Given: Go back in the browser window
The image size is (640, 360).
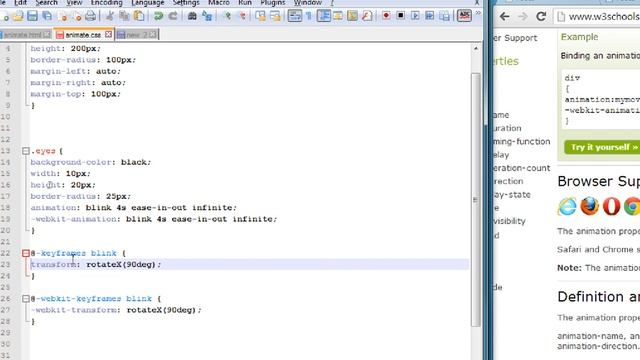Looking at the screenshot, I should [504, 16].
